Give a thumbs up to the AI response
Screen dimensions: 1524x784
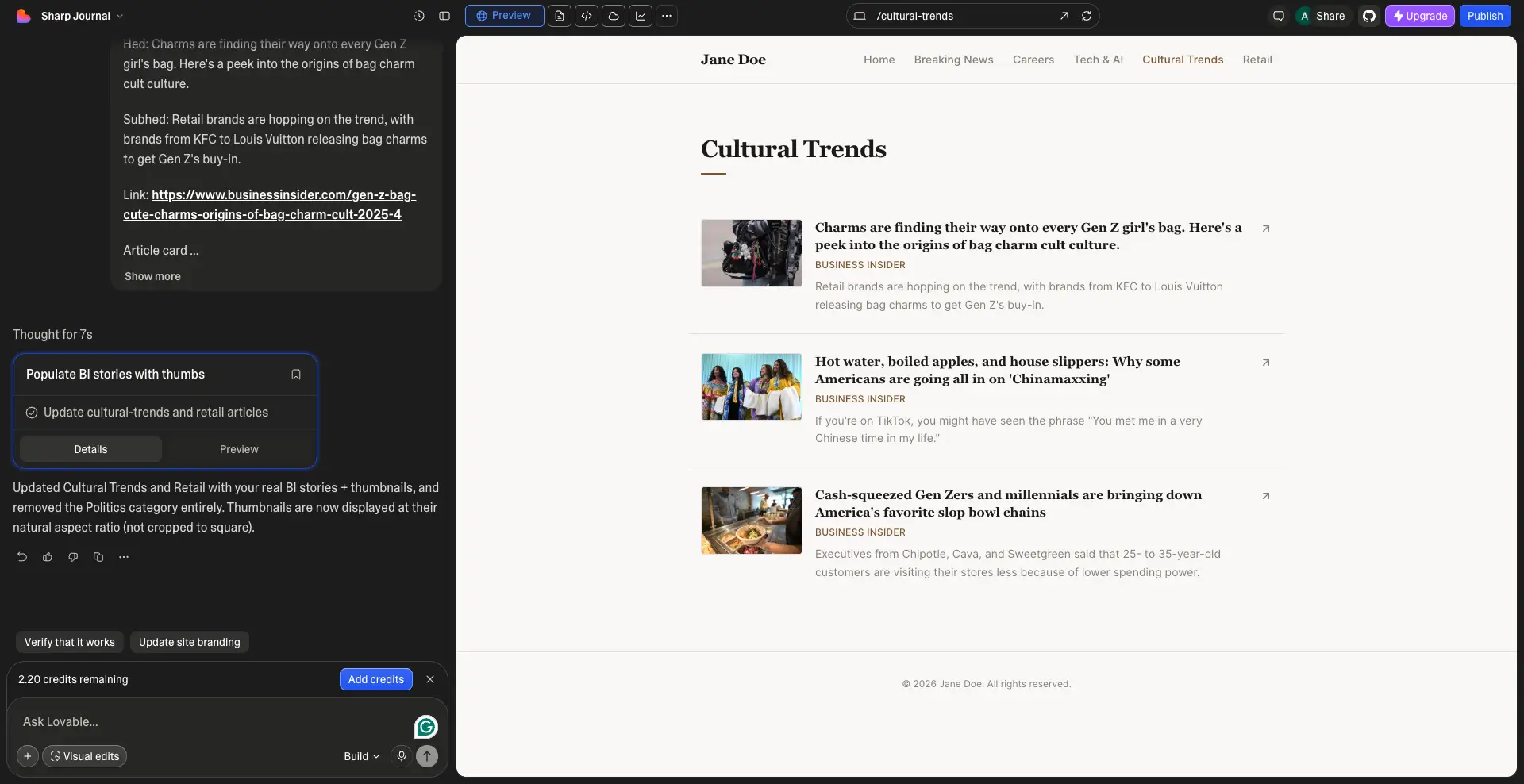click(47, 557)
